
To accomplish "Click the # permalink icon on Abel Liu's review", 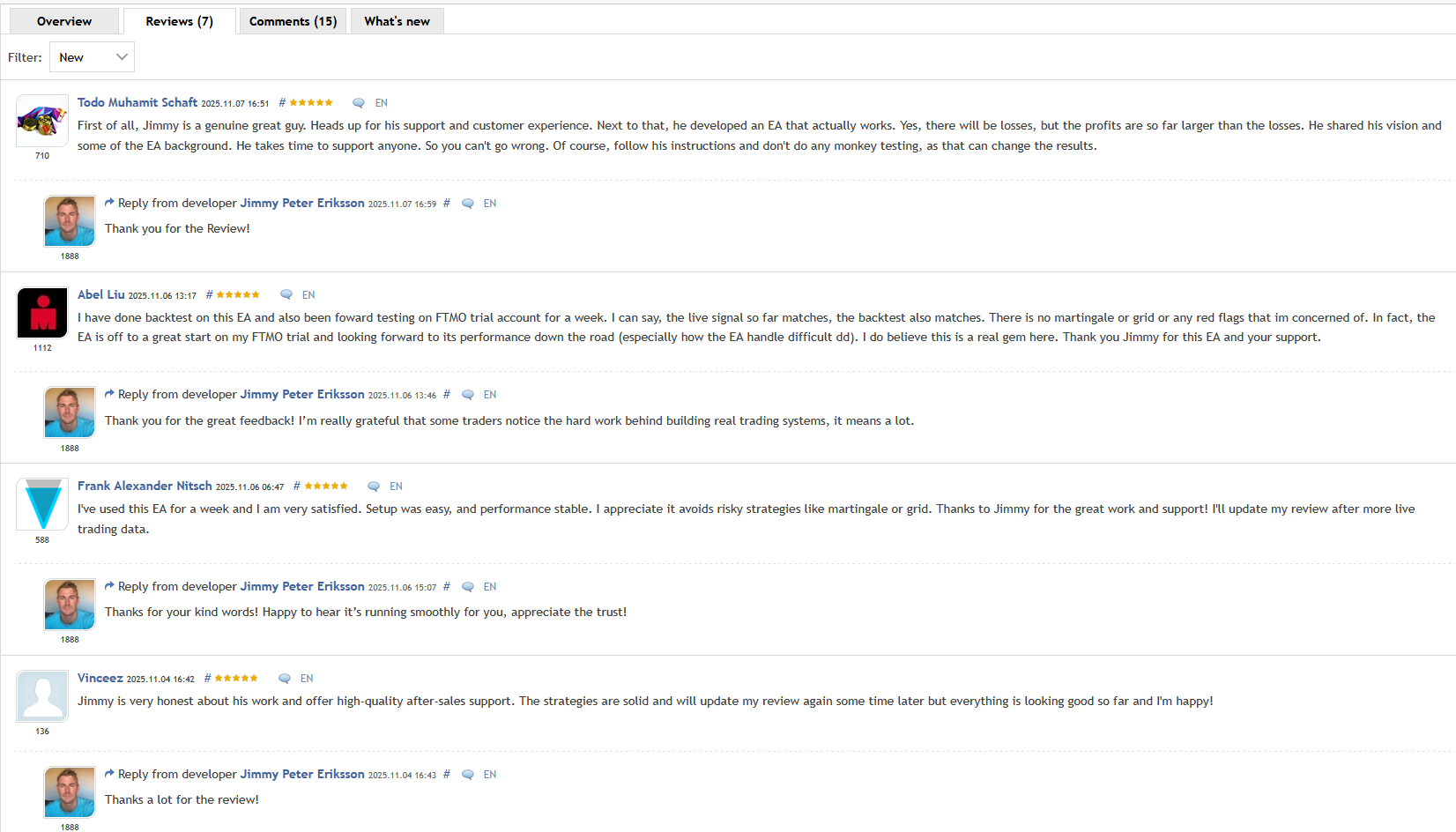I will tap(208, 294).
